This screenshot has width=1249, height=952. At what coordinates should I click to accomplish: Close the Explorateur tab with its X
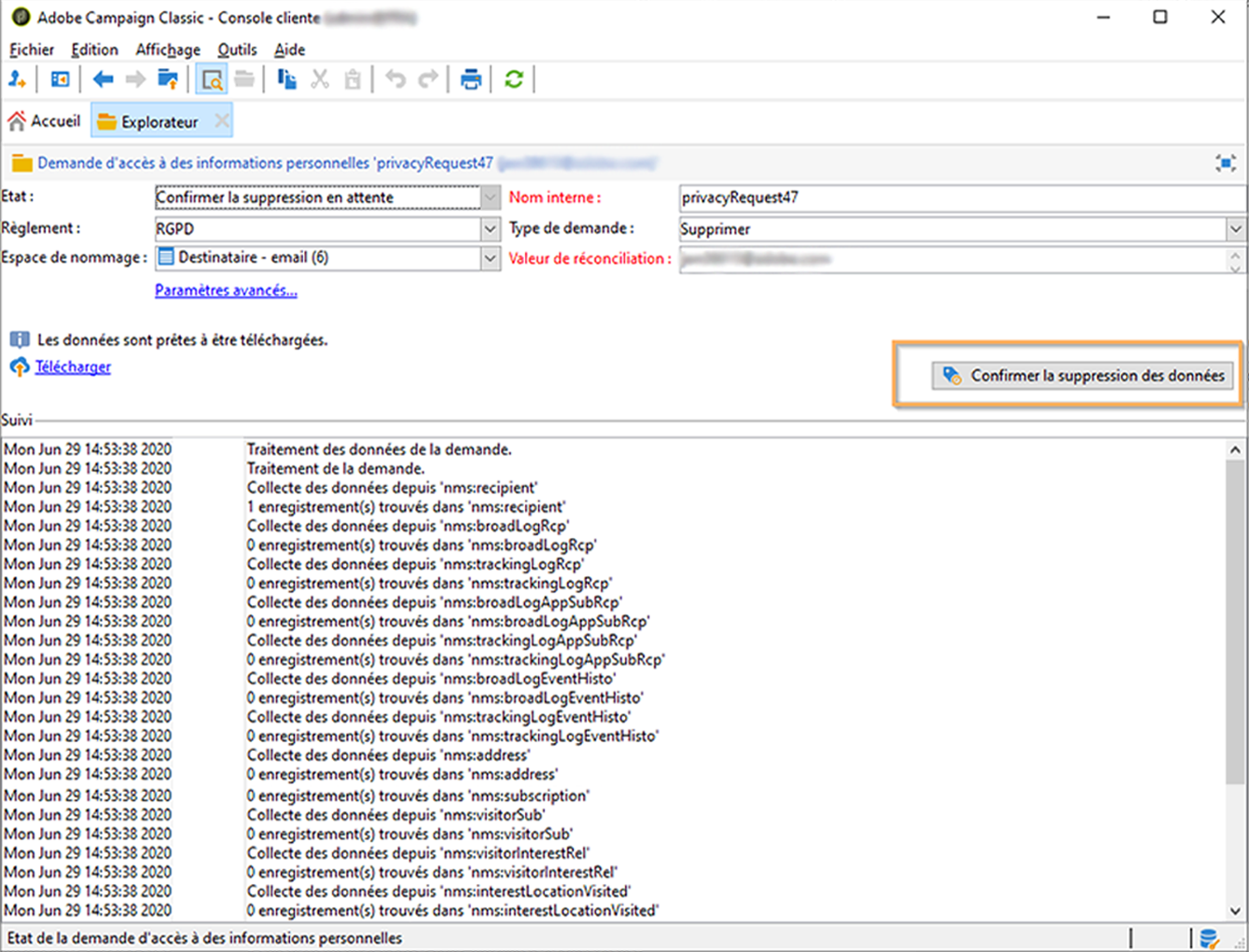coord(221,121)
